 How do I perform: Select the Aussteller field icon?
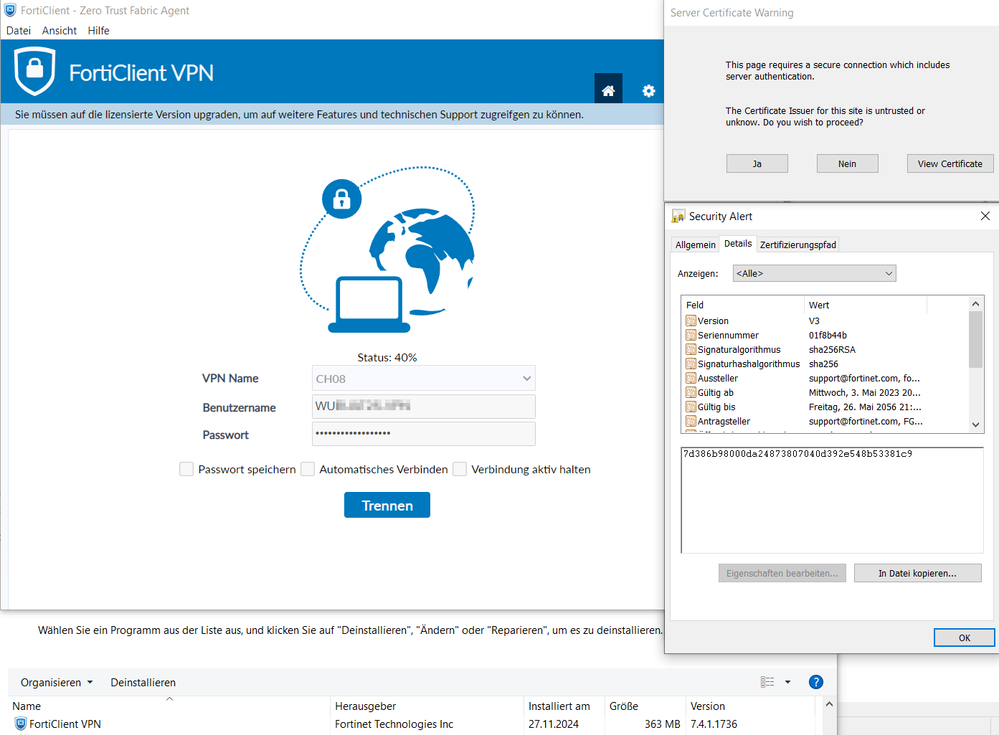(x=691, y=378)
